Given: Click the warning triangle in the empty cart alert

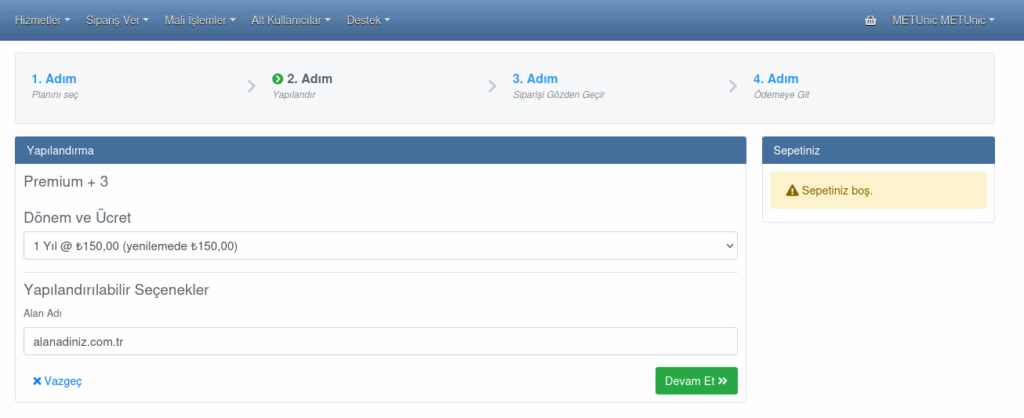Looking at the screenshot, I should coord(792,190).
